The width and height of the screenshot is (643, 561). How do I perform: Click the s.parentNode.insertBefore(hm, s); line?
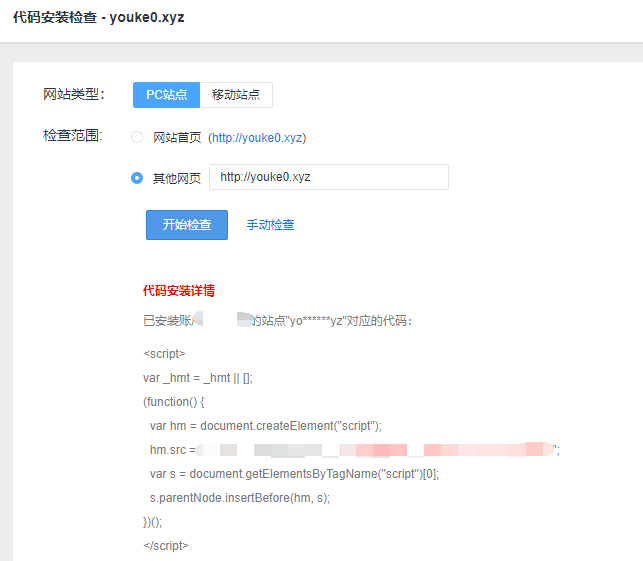[240, 498]
